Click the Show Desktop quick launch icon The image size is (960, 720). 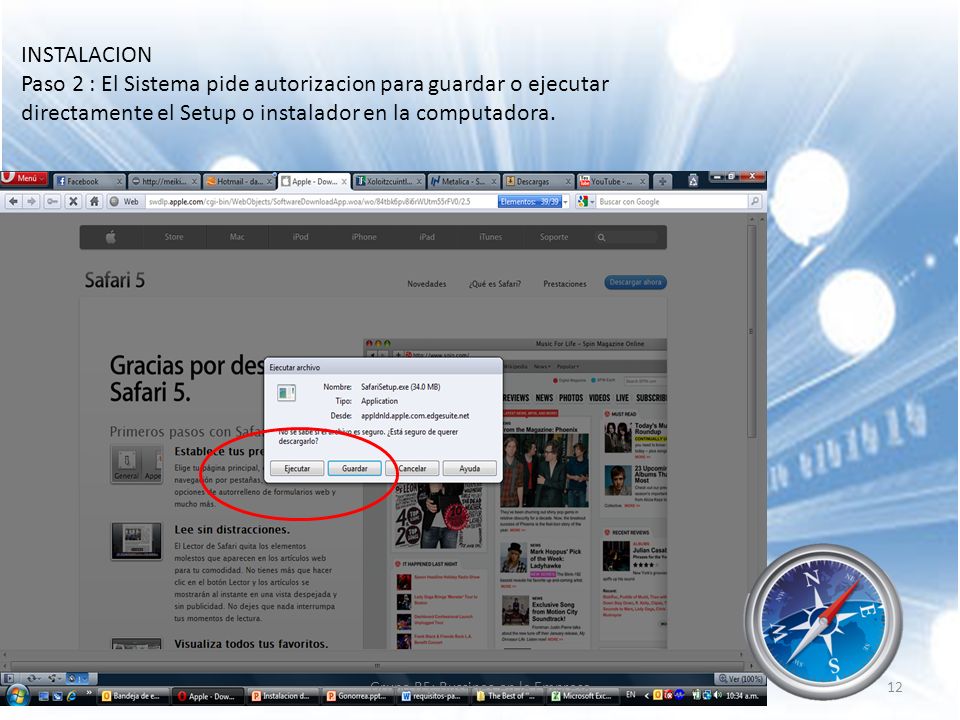click(44, 696)
